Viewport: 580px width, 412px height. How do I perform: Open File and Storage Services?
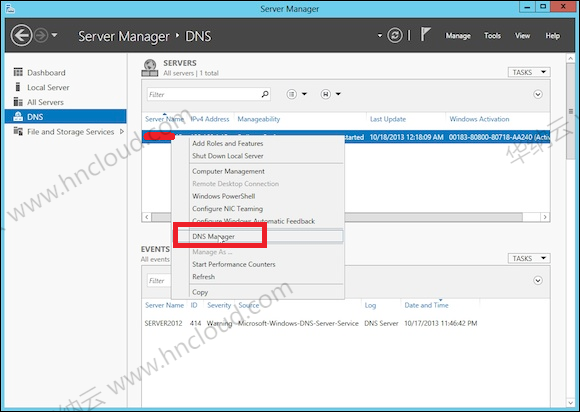coord(70,132)
